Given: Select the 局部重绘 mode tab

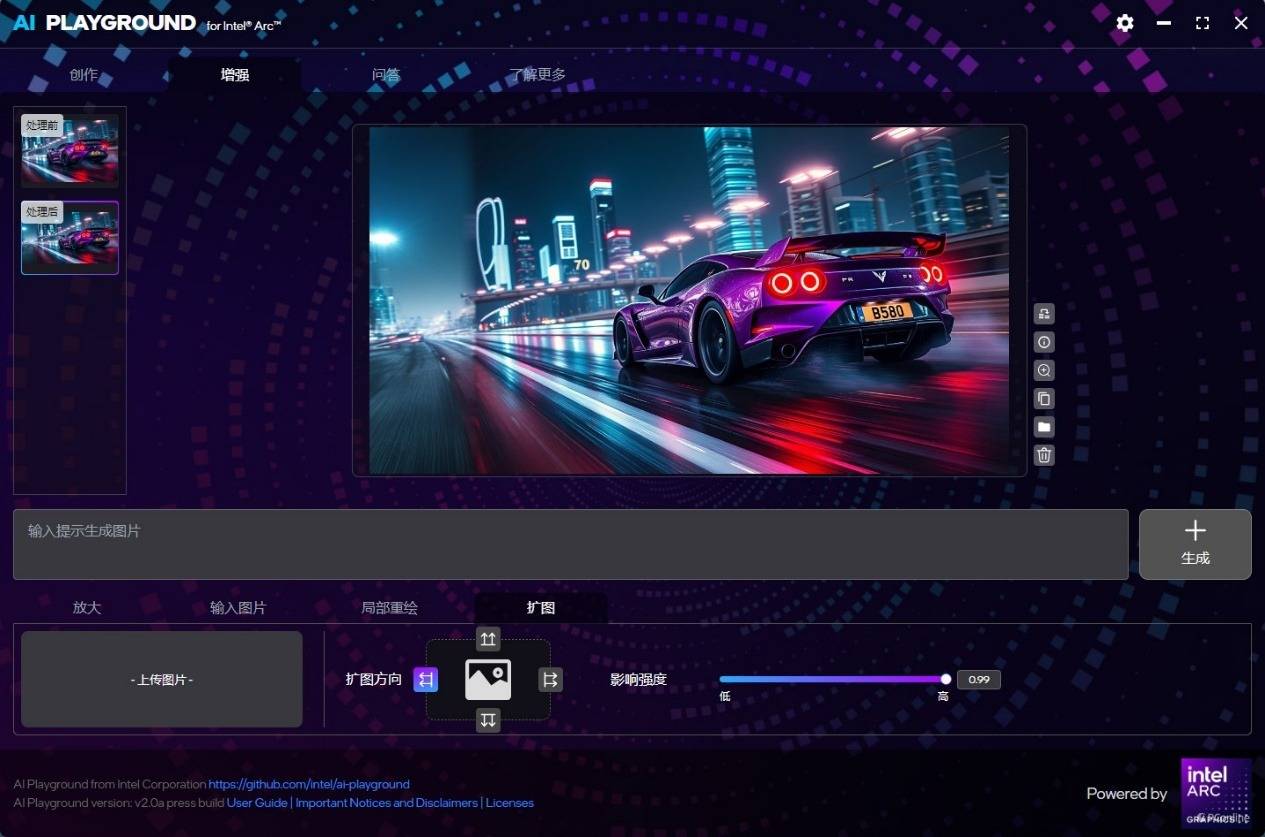Looking at the screenshot, I should [389, 608].
